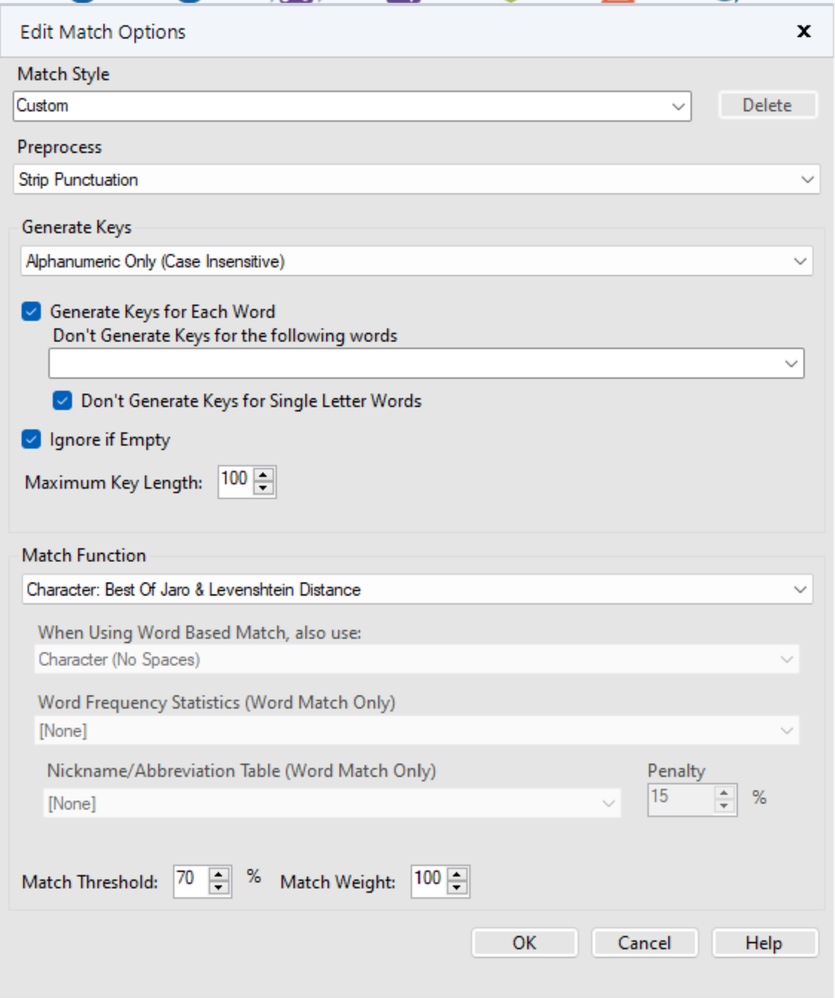Decrease the Maximum Key Length spinner
The width and height of the screenshot is (835, 998).
tap(263, 488)
